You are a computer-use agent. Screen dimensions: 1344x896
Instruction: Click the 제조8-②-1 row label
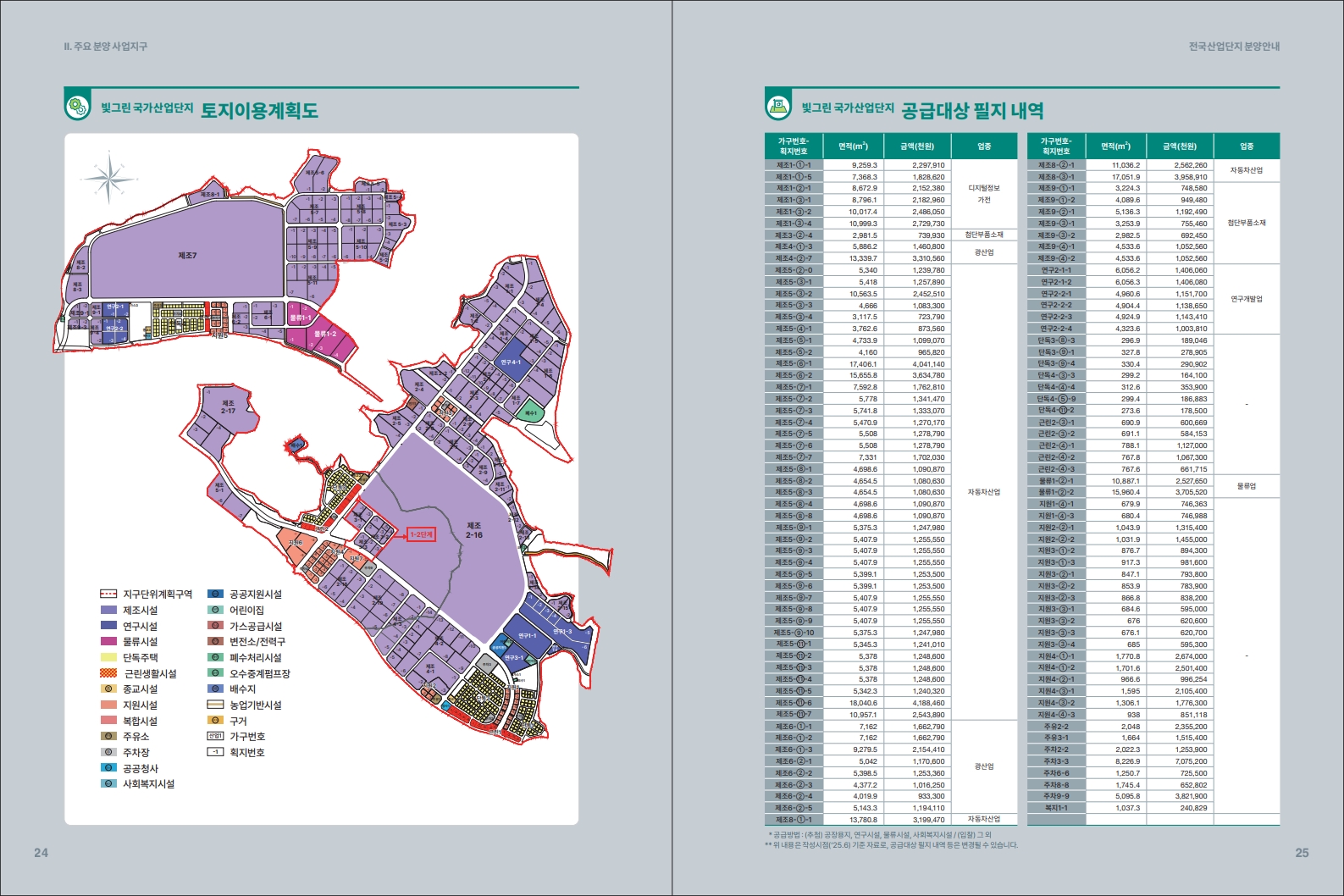(1056, 165)
